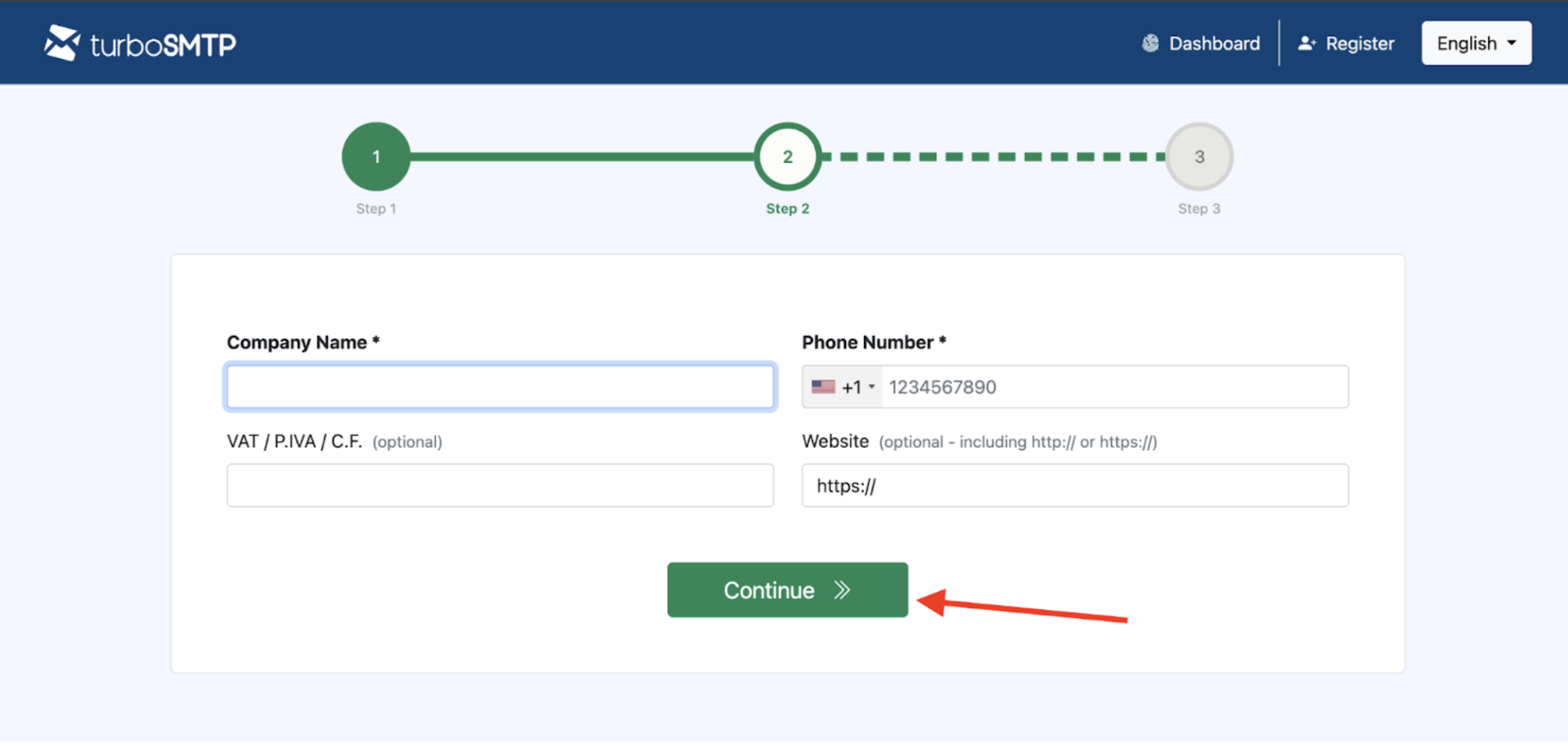
Task: Select the Step 2 circle in progress bar
Action: [x=787, y=156]
